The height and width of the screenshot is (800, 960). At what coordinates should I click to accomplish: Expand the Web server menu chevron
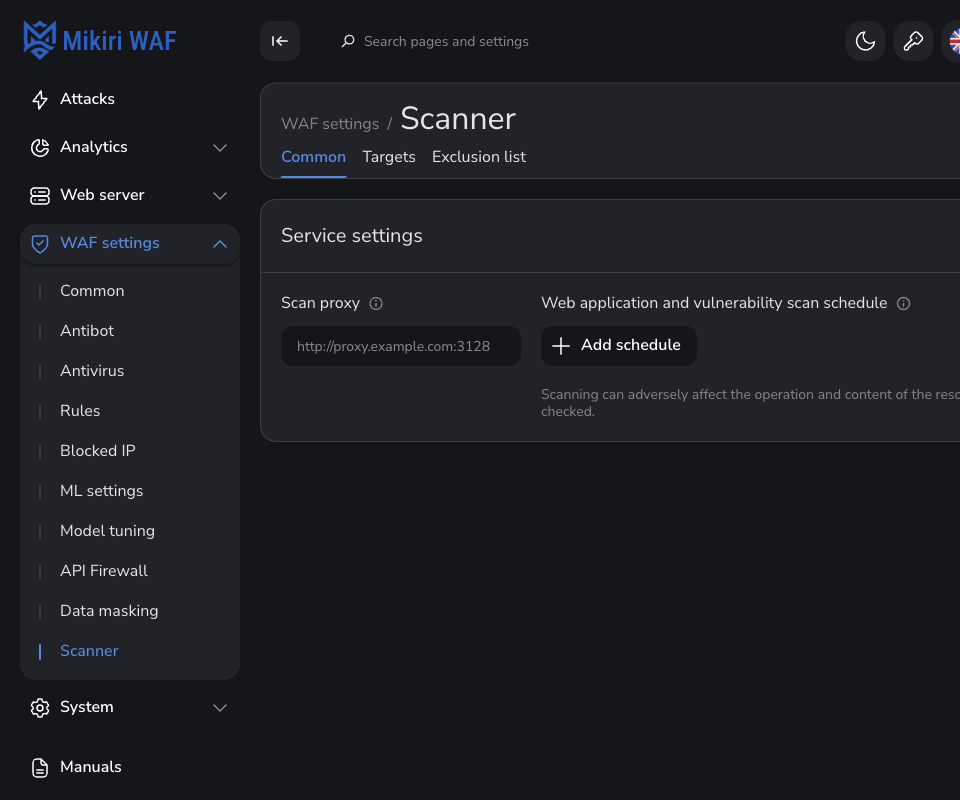220,196
